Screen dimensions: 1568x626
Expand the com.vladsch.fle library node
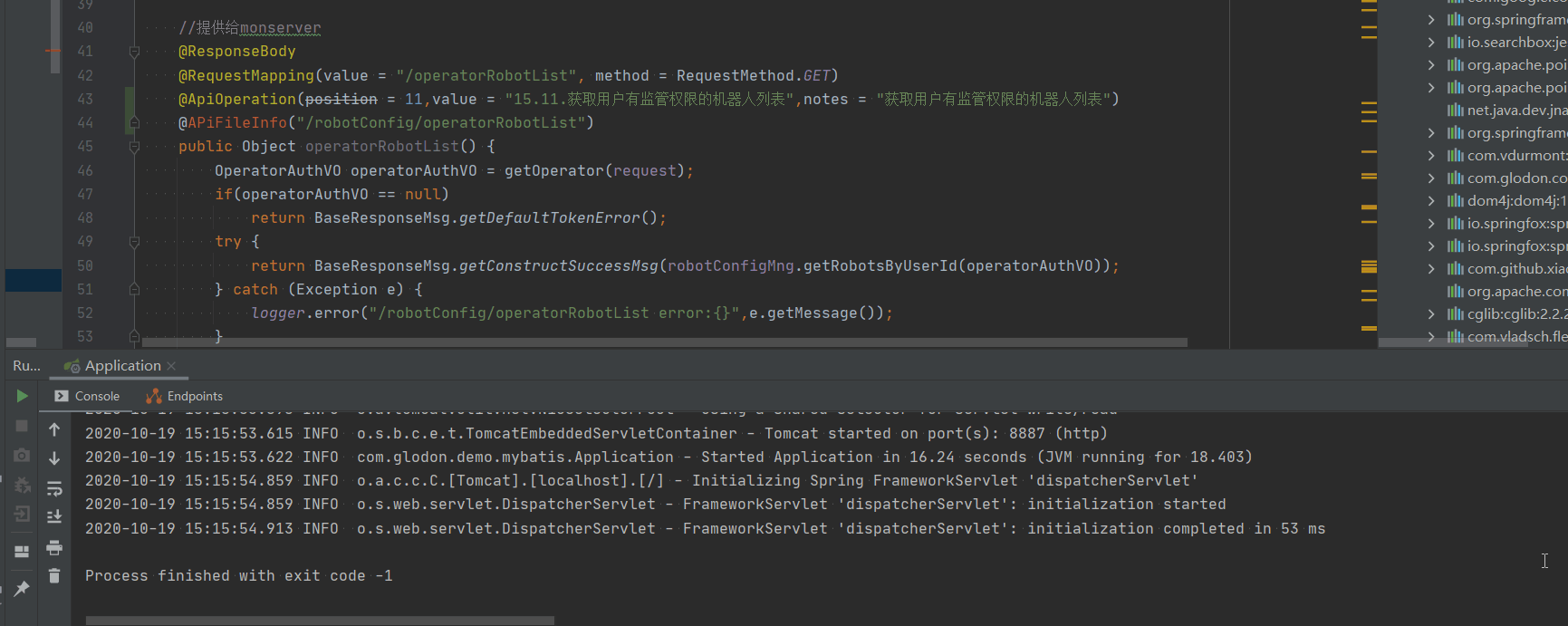[x=1431, y=337]
